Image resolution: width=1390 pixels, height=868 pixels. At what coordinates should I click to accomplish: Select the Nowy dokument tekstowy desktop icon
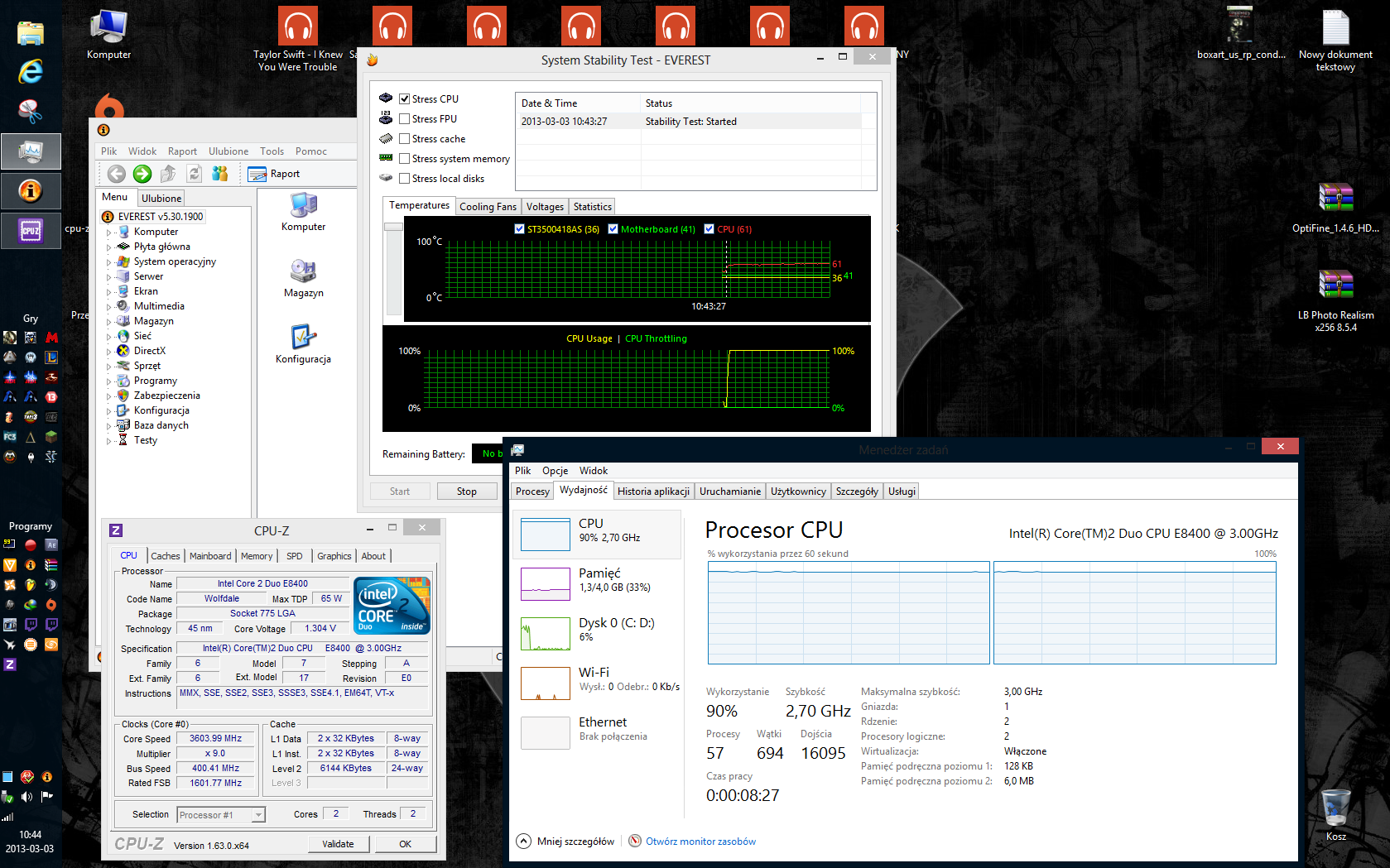[x=1335, y=40]
